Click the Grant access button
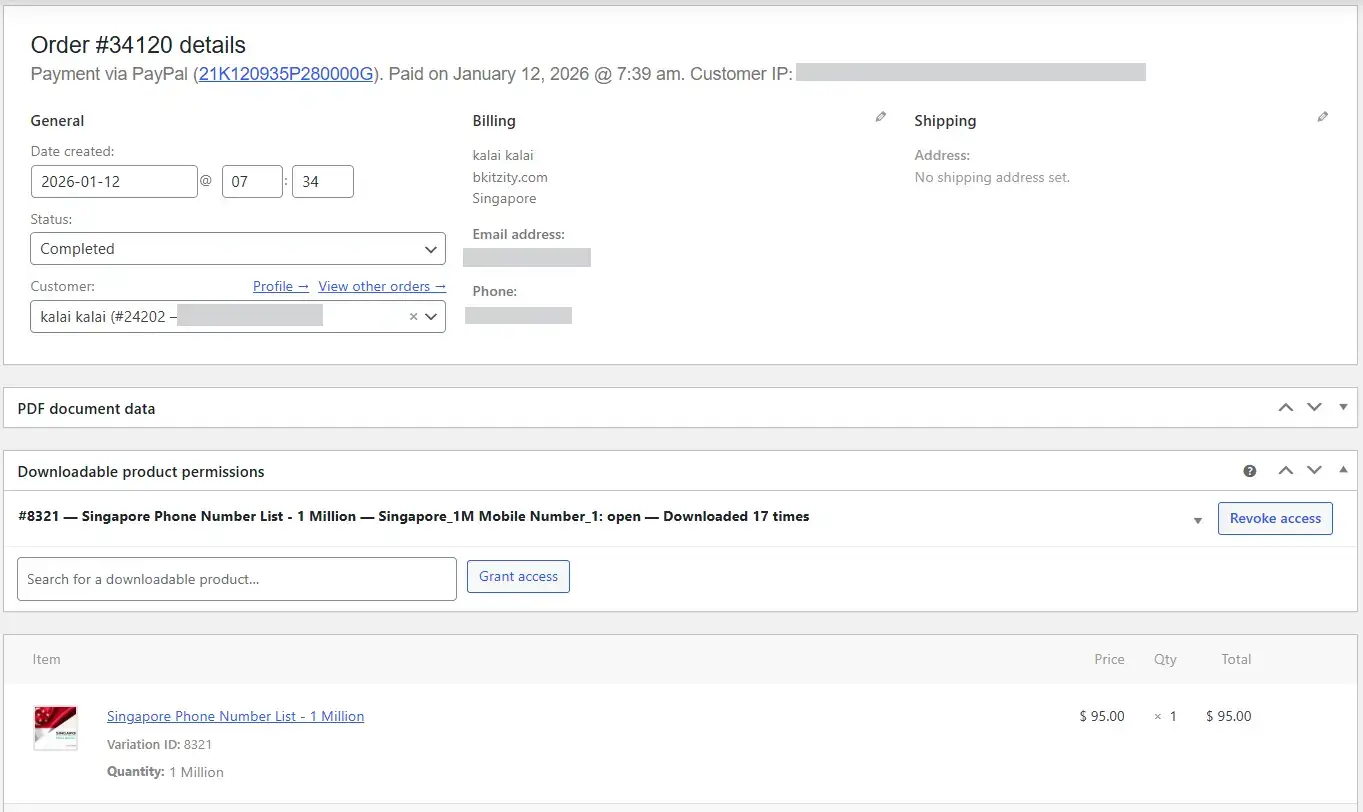This screenshot has width=1363, height=812. [518, 576]
